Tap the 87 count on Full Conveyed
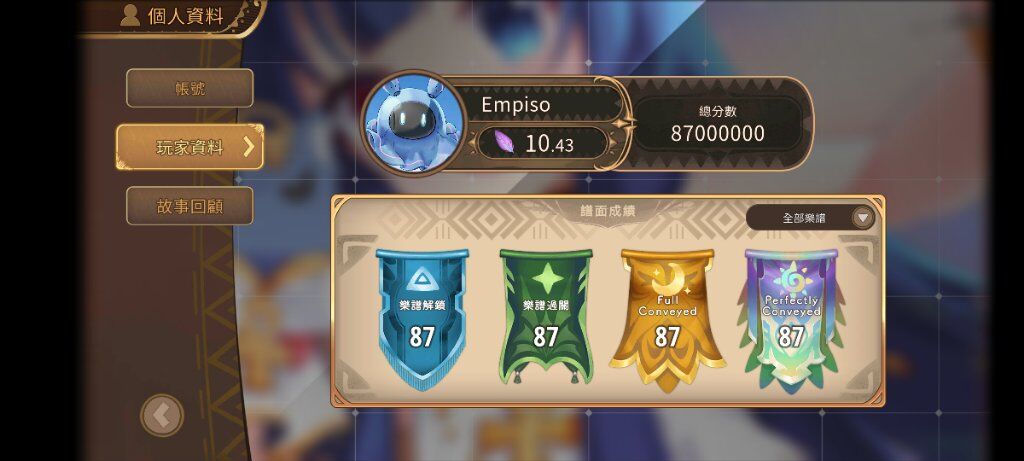The image size is (1024, 461). (667, 337)
